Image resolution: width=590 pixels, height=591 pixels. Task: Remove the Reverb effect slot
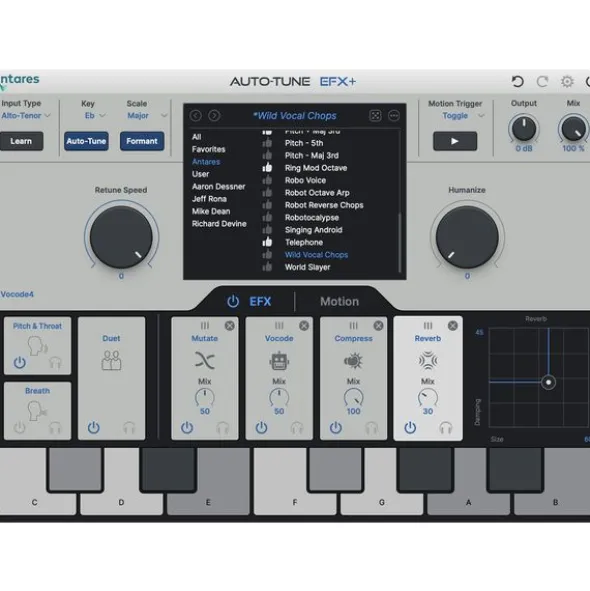[453, 326]
